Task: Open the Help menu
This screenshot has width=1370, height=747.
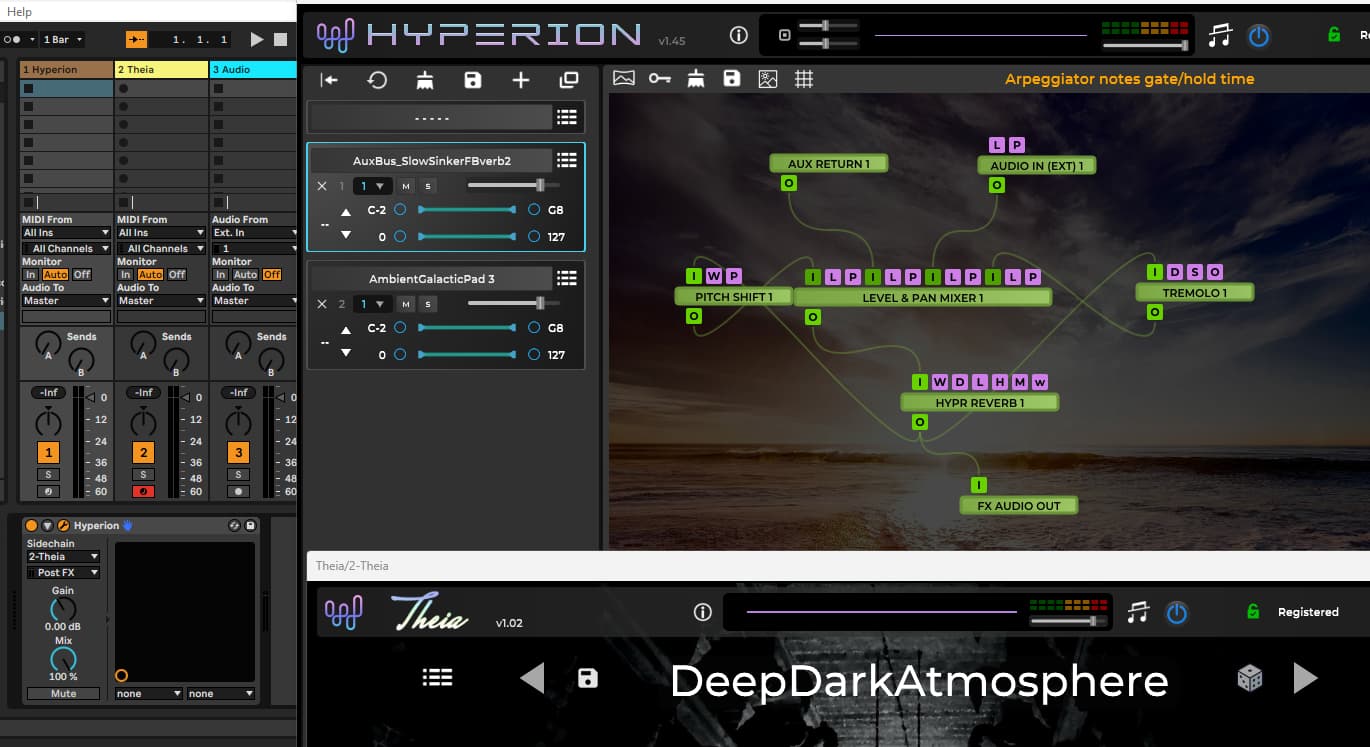Action: [19, 12]
